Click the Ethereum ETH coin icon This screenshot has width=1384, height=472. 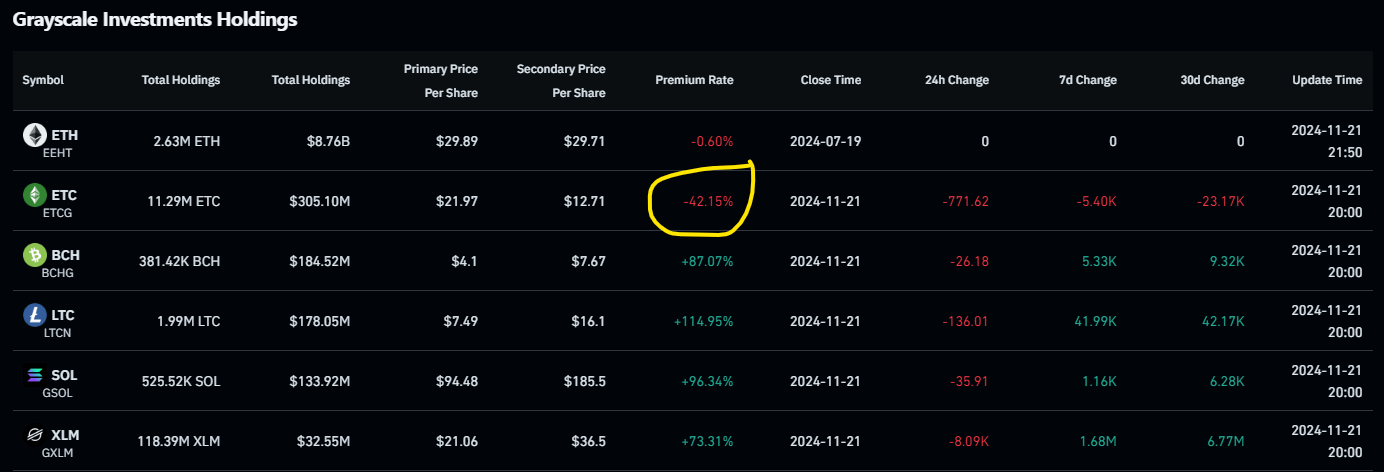[35, 135]
